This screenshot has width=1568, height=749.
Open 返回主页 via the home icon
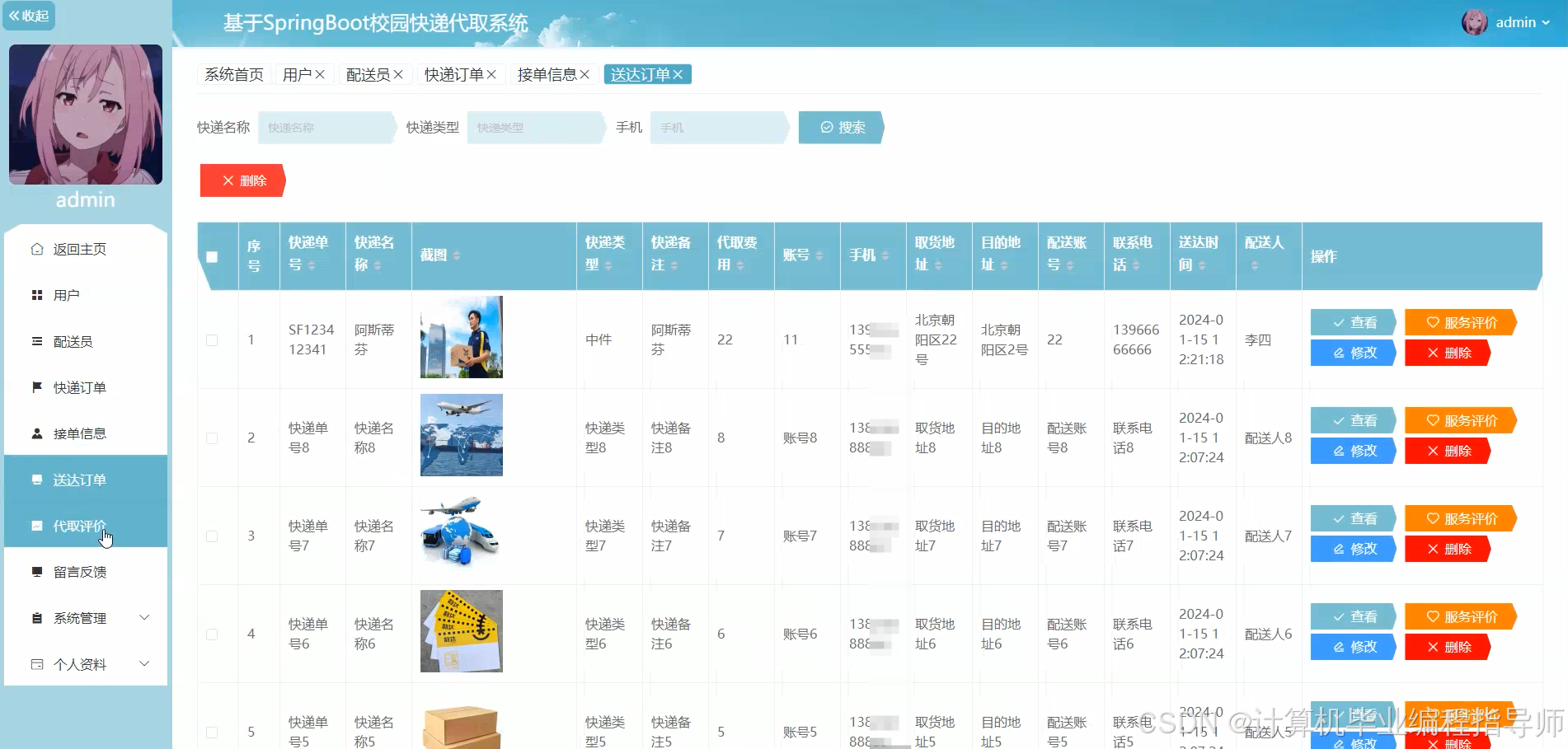35,248
